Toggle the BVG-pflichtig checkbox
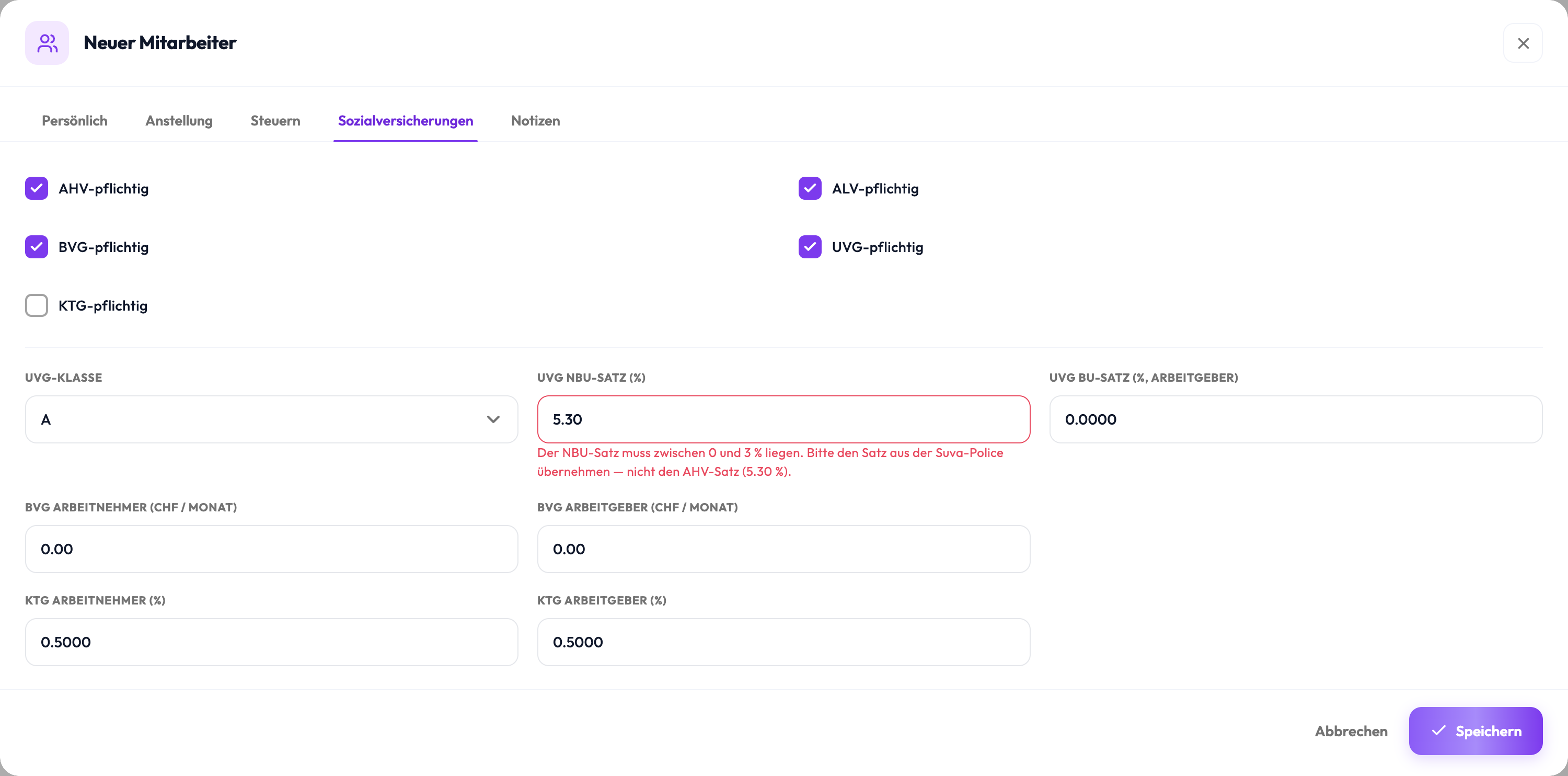1568x776 pixels. (x=37, y=247)
